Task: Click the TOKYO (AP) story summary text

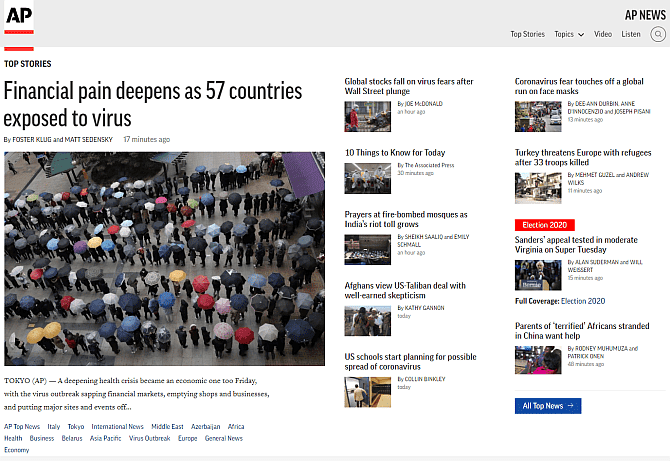Action: click(137, 394)
